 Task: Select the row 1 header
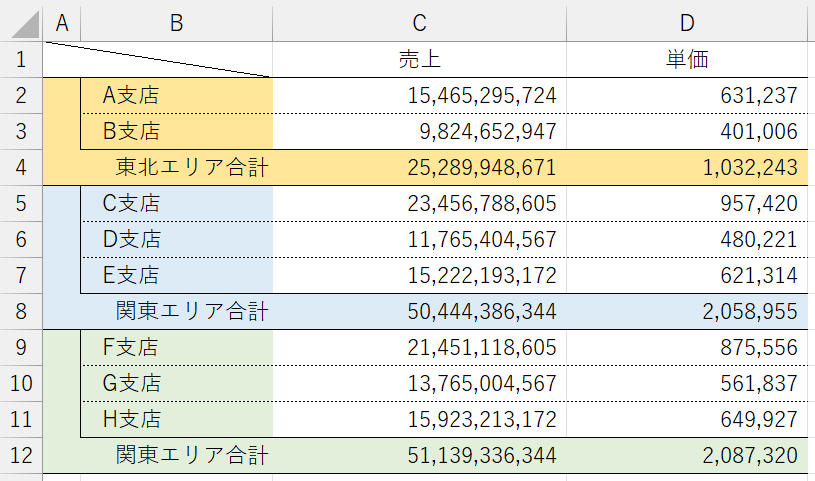tap(22, 59)
